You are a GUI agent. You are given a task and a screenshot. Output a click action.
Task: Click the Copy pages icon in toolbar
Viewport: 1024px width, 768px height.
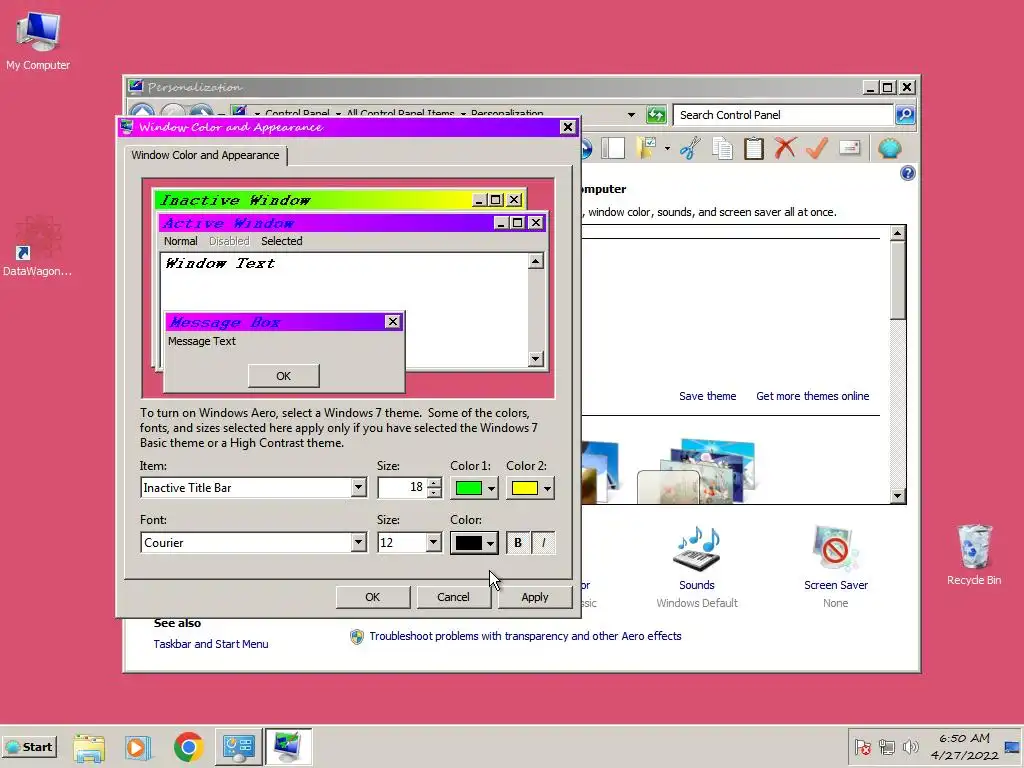(x=722, y=148)
